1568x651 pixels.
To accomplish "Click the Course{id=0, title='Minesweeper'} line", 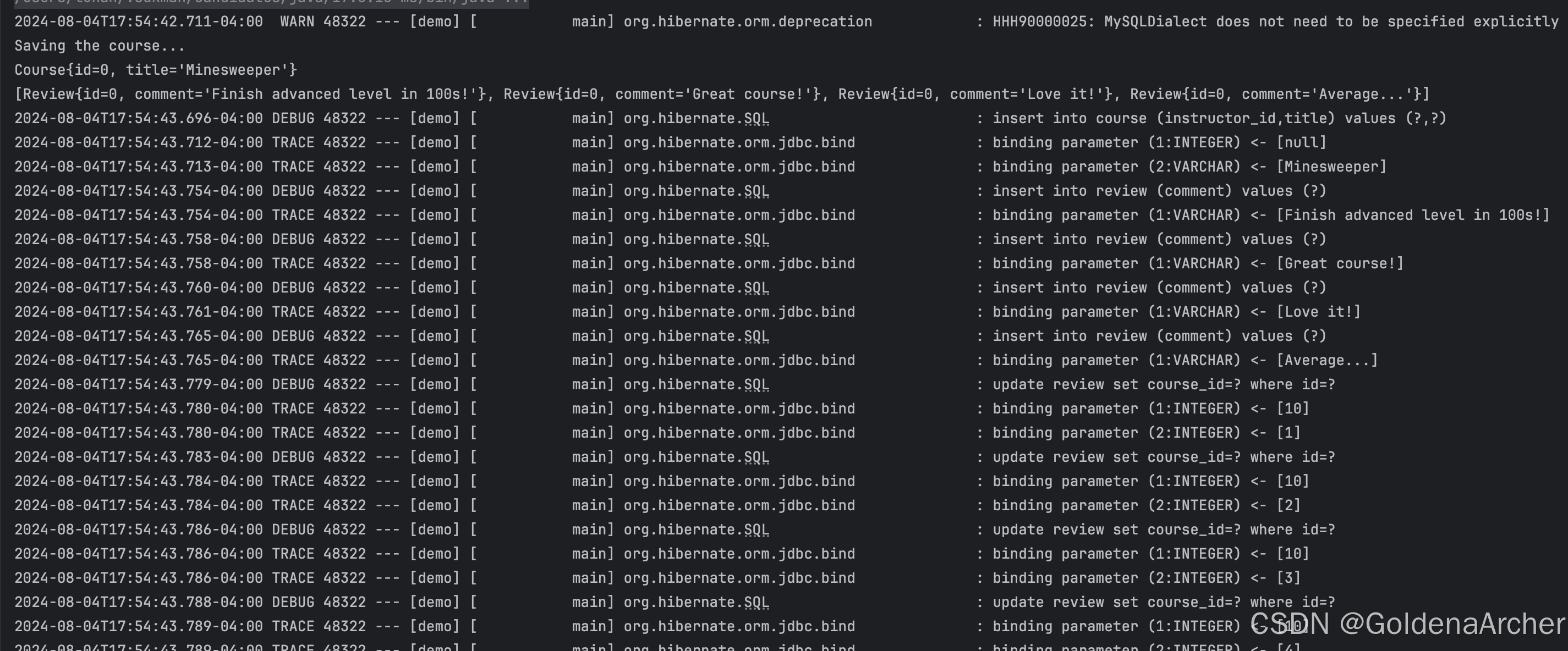I will [x=156, y=70].
